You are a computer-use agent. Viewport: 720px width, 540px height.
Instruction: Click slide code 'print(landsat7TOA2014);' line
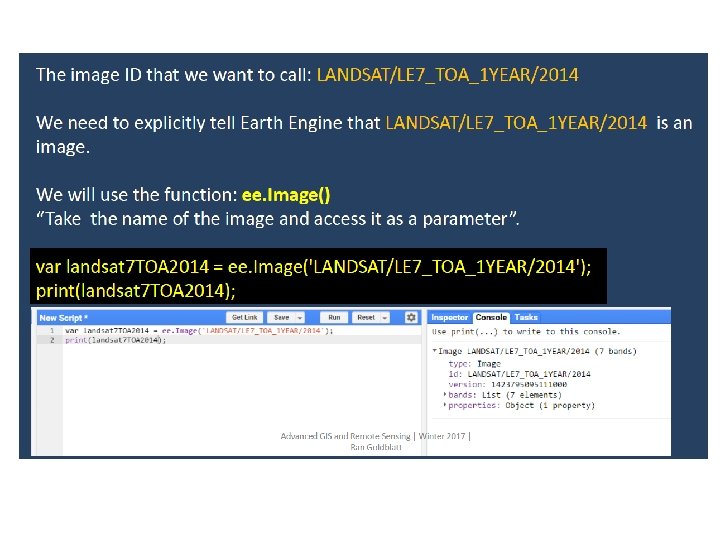coord(135,291)
